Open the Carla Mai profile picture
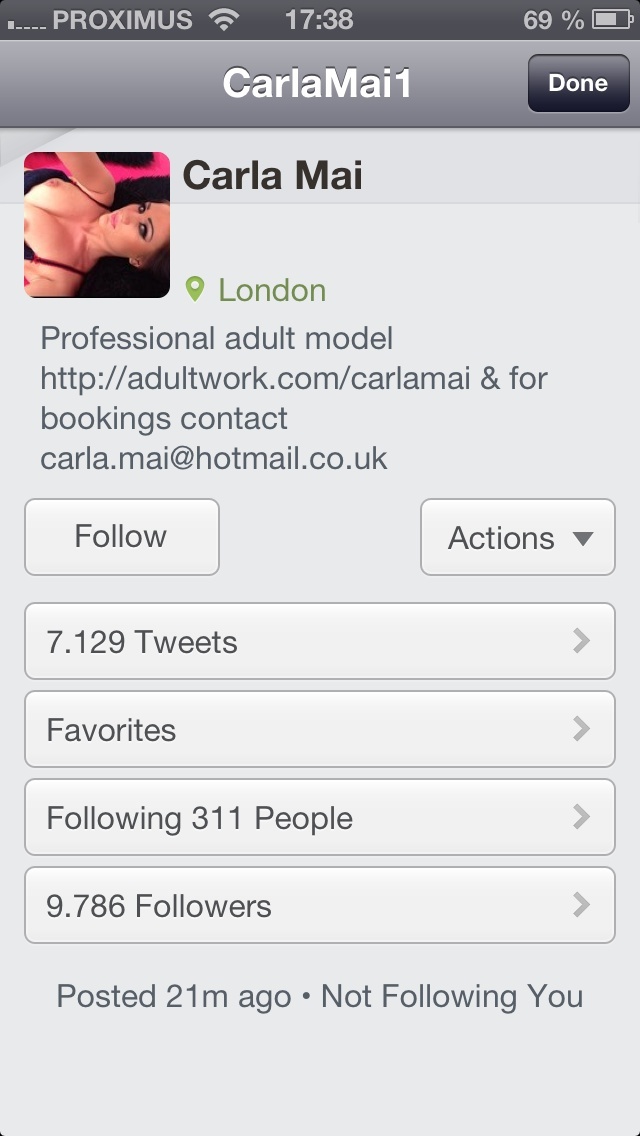The width and height of the screenshot is (640, 1136). (97, 225)
